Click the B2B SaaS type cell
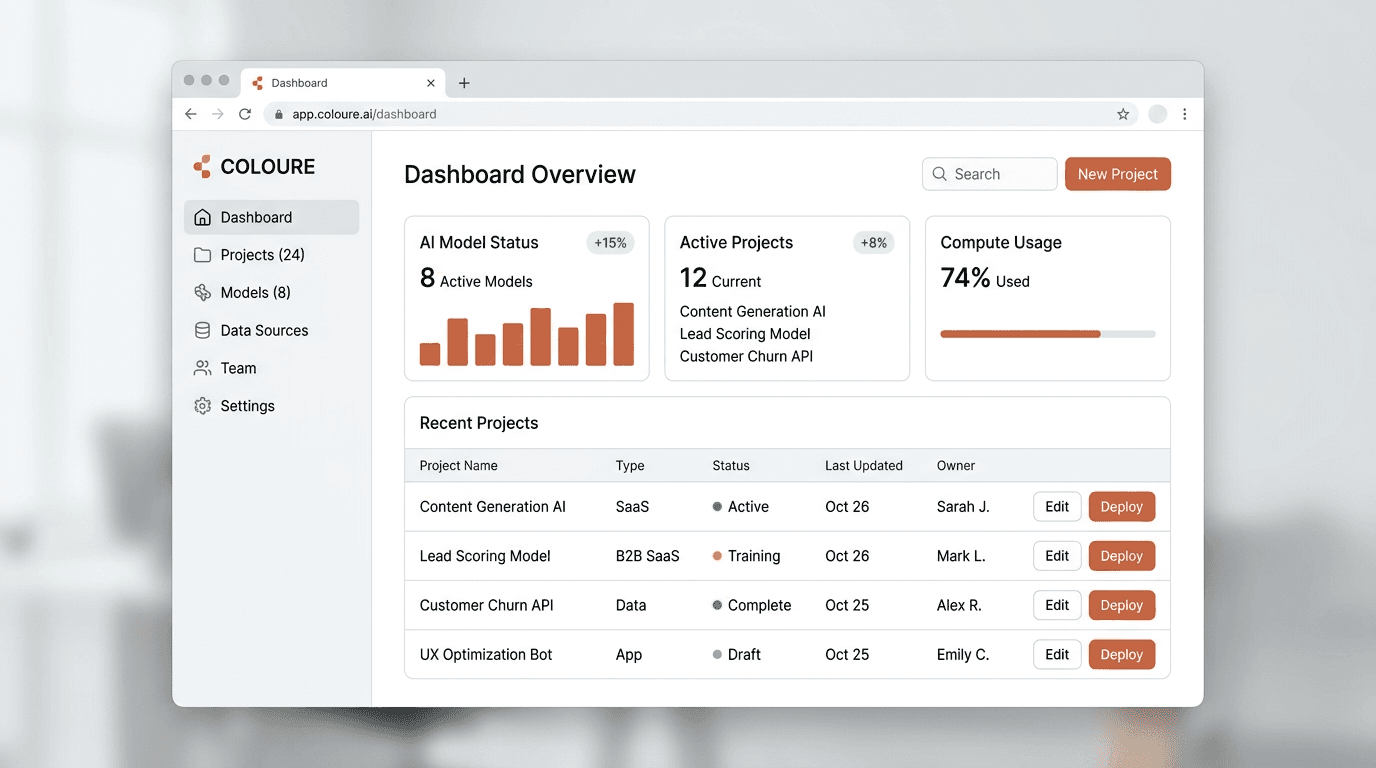Screen dimensions: 1376x768 pyautogui.click(x=648, y=556)
